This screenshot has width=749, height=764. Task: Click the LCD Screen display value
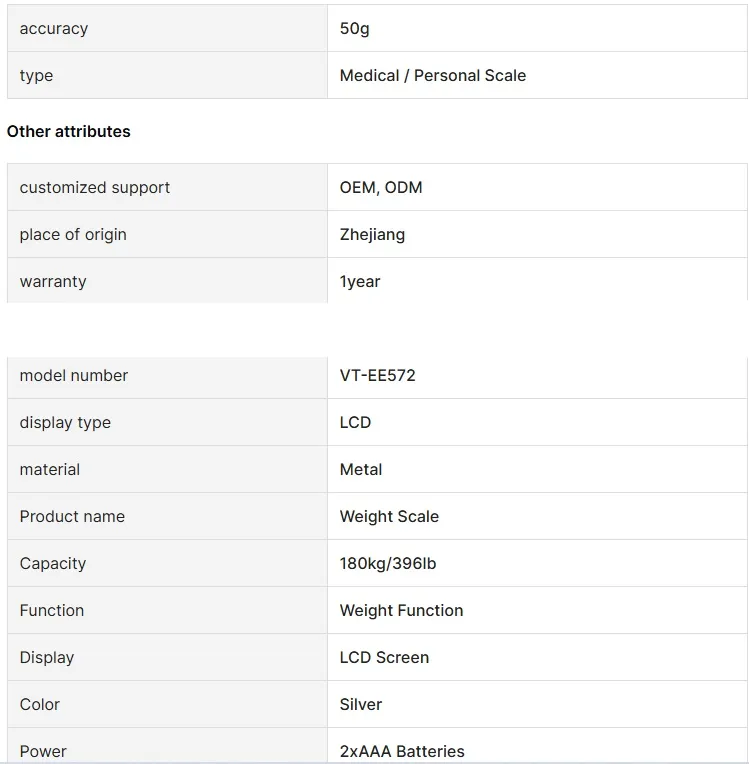coord(384,657)
